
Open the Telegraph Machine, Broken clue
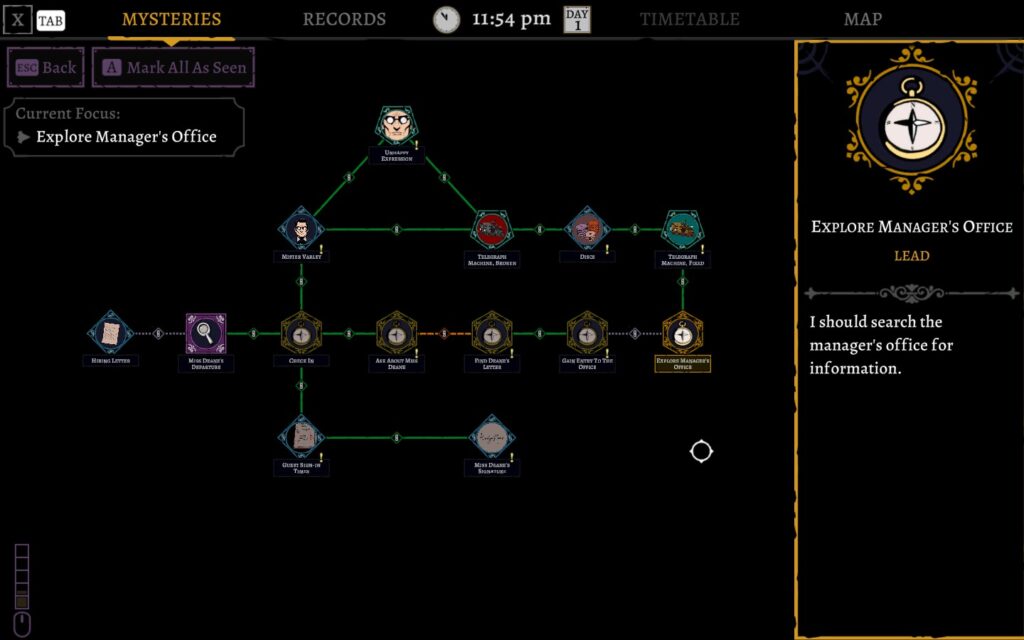pyautogui.click(x=491, y=230)
